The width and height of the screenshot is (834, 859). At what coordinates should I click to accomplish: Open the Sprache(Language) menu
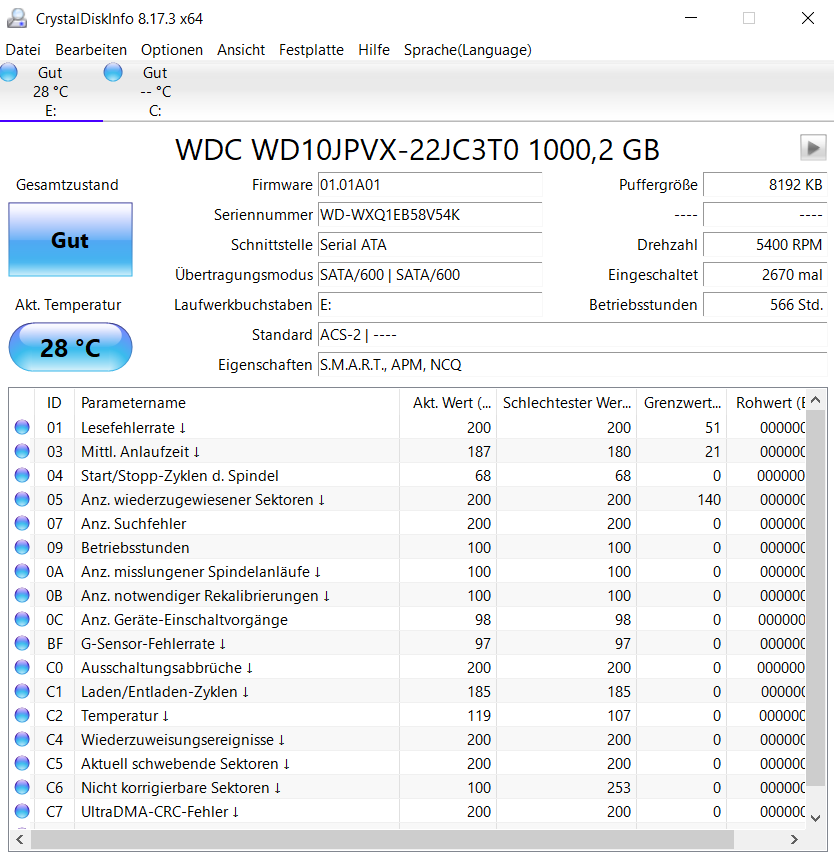click(467, 50)
